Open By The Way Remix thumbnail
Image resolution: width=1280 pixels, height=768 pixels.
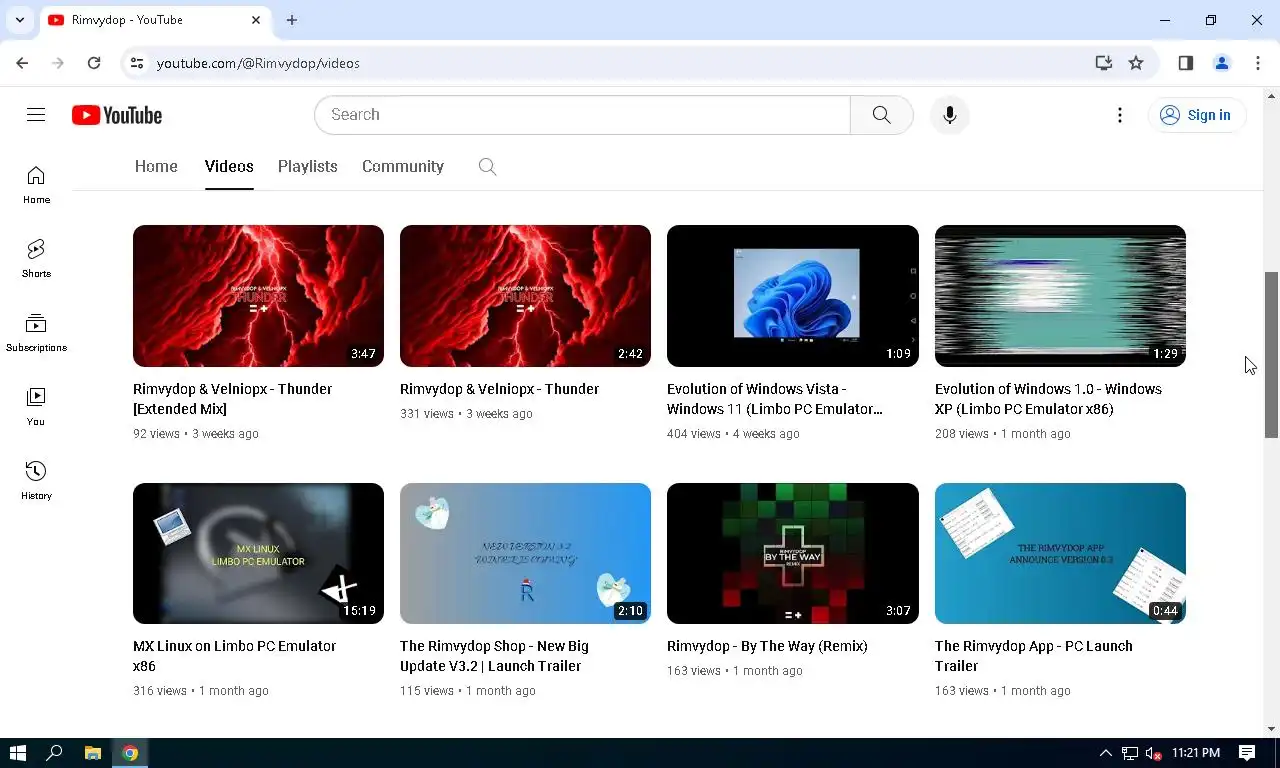pyautogui.click(x=793, y=554)
